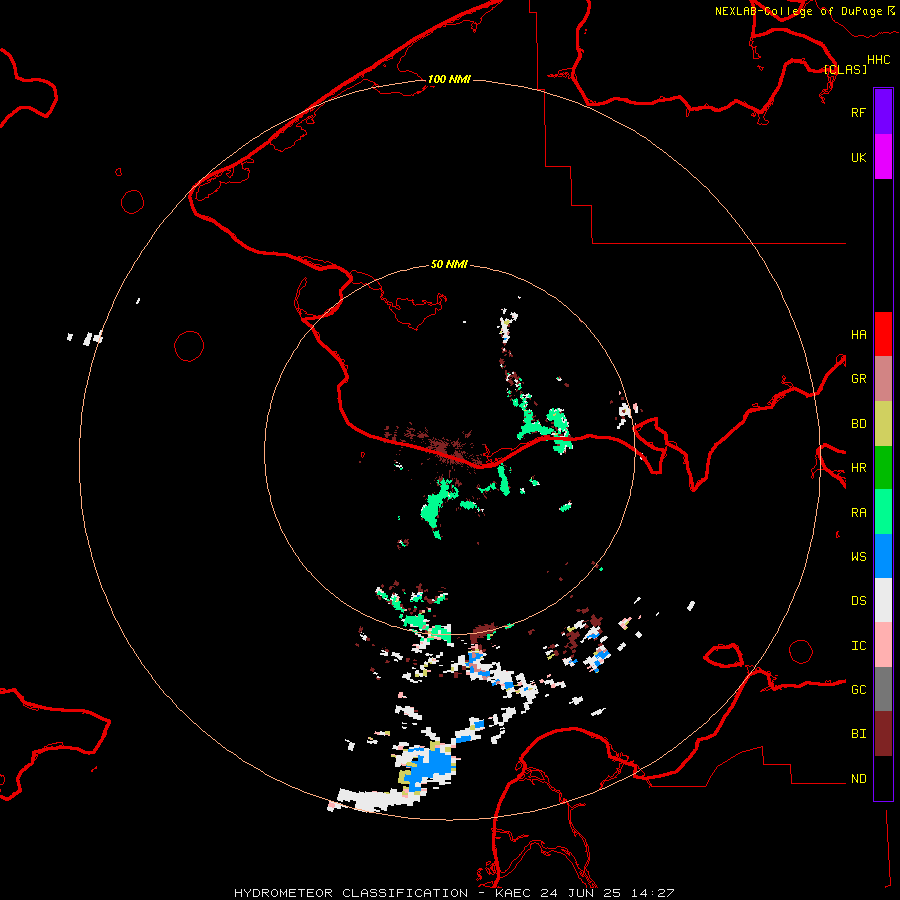
Task: Click the "ND" legend label
Action: click(858, 779)
